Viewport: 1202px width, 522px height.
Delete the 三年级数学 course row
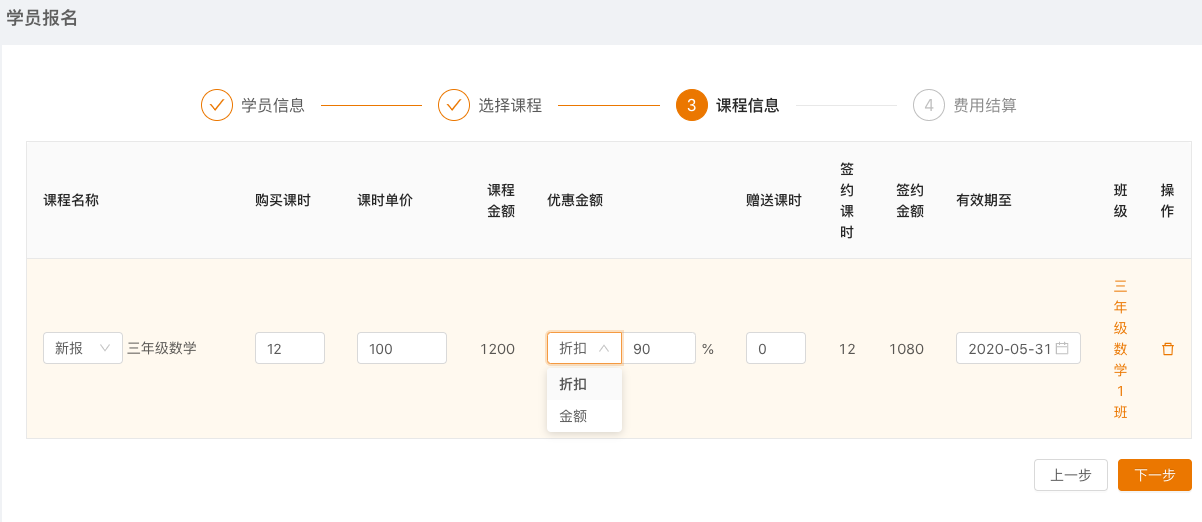1167,349
